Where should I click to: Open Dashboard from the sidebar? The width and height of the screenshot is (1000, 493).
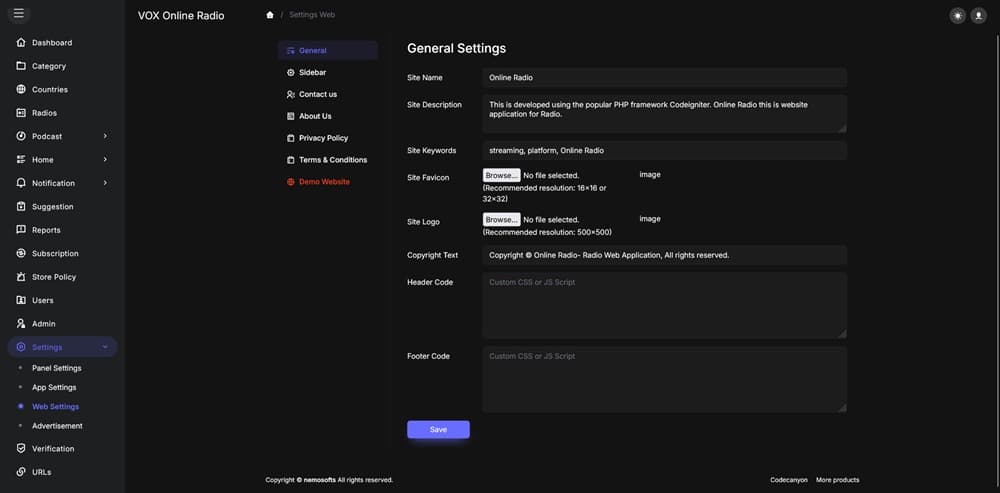[51, 43]
